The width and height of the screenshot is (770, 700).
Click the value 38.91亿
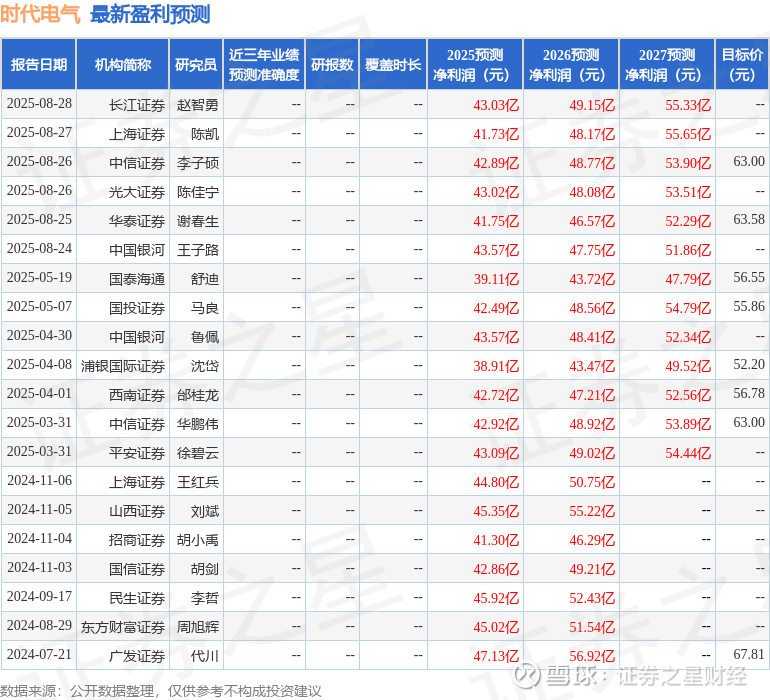pyautogui.click(x=496, y=365)
